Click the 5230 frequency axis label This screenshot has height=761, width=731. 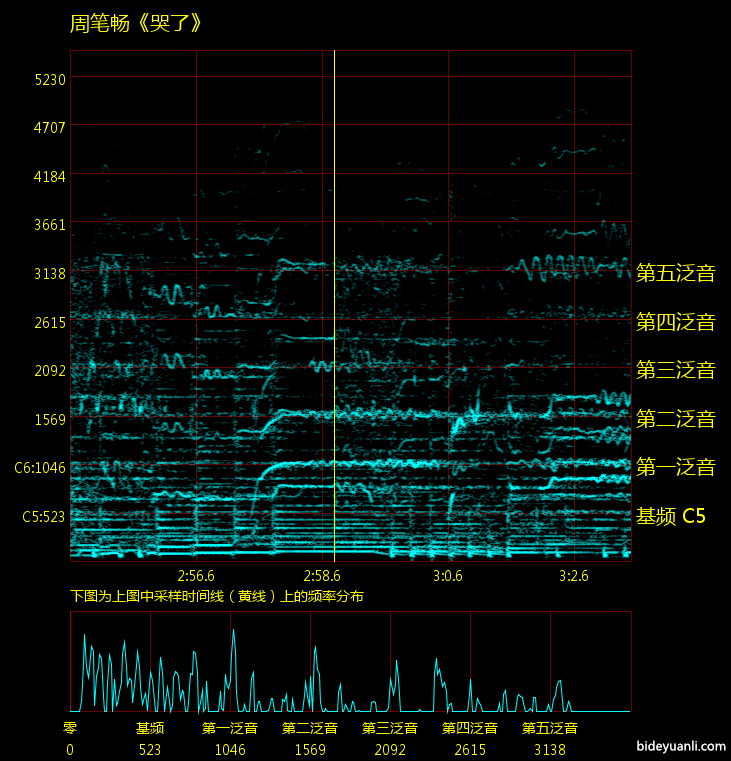point(49,79)
